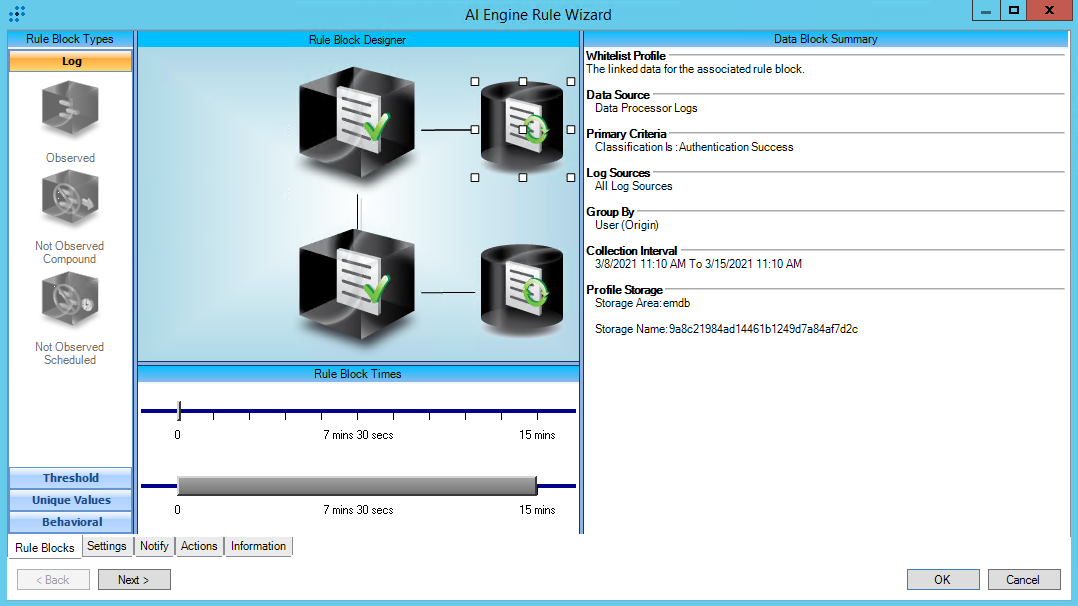Confirm with the OK button
The height and width of the screenshot is (606, 1078).
[x=942, y=579]
